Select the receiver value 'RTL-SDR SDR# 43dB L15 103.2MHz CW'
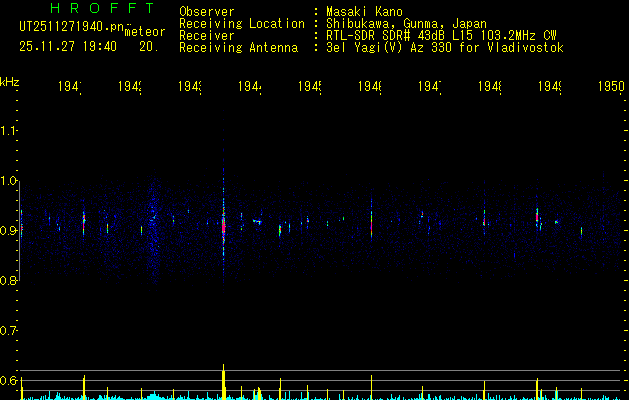This screenshot has width=629, height=400. tap(441, 36)
